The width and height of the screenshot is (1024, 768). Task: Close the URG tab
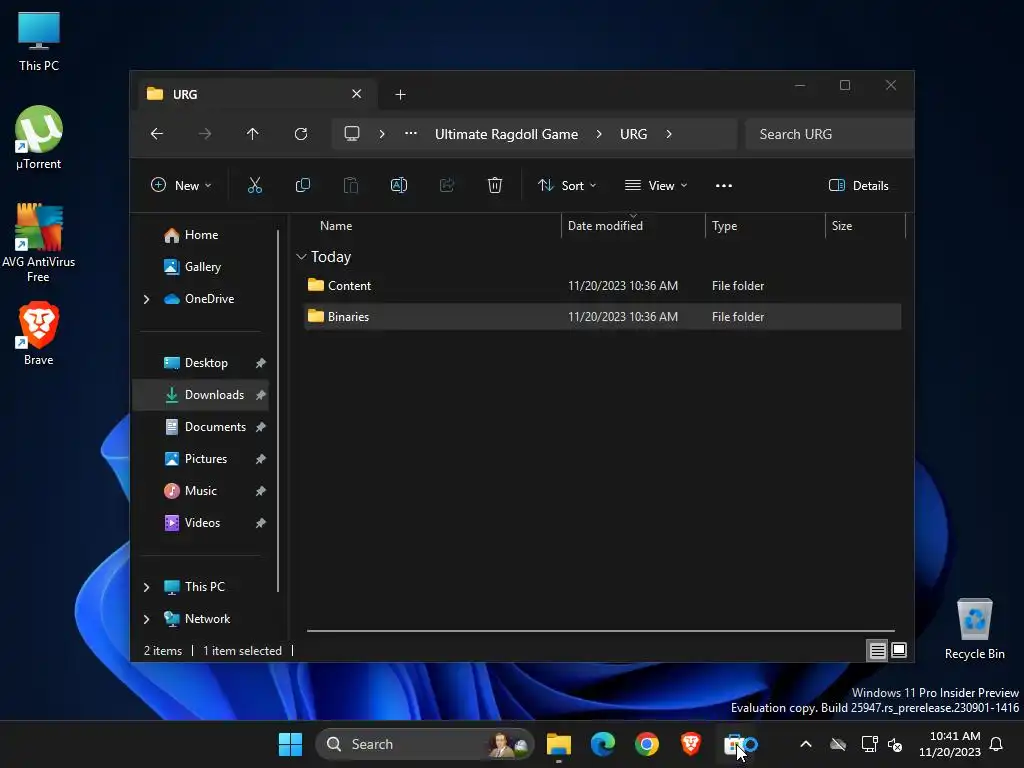point(357,94)
